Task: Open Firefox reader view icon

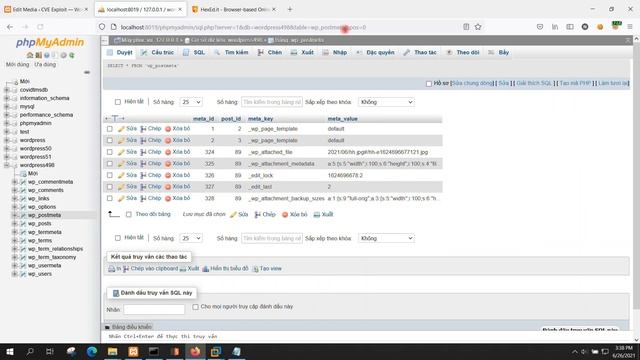Action: pyautogui.click(x=466, y=27)
